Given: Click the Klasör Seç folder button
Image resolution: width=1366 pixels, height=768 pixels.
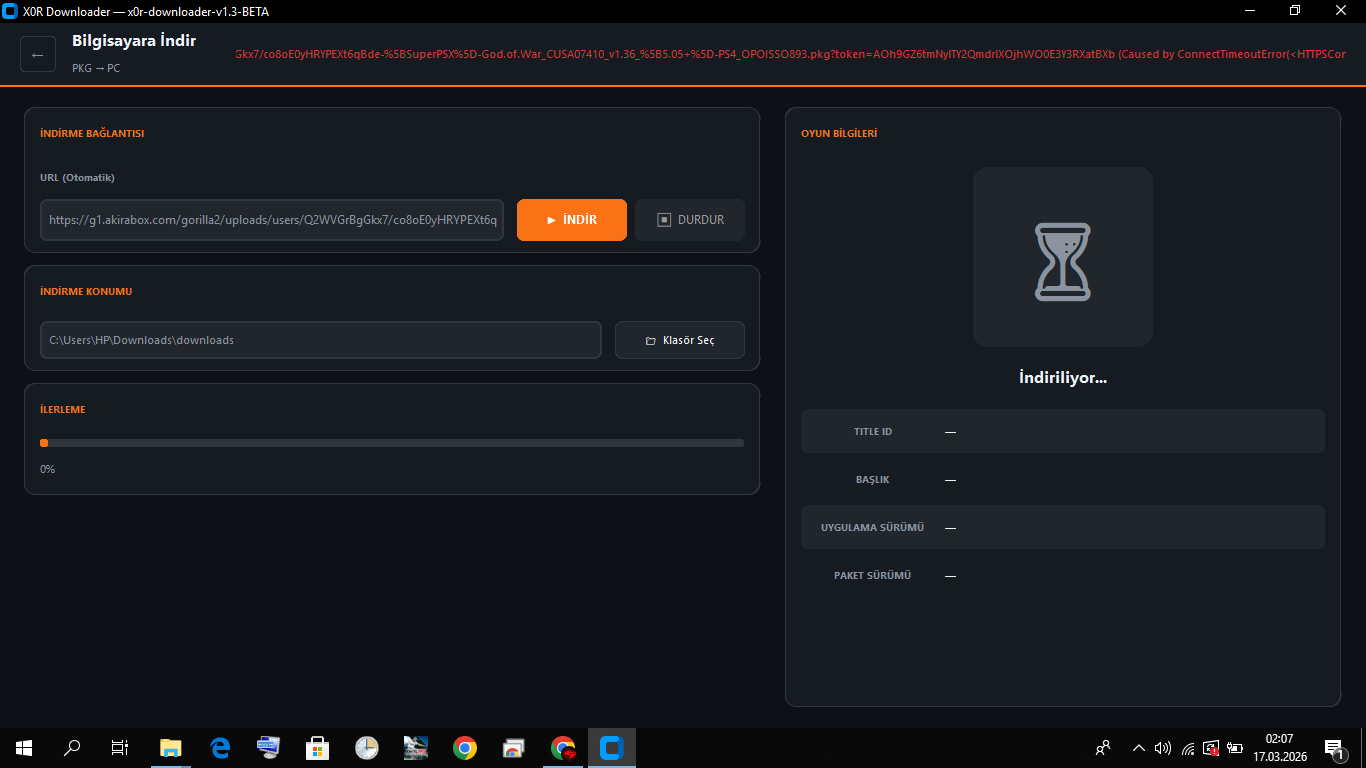Looking at the screenshot, I should [x=679, y=340].
